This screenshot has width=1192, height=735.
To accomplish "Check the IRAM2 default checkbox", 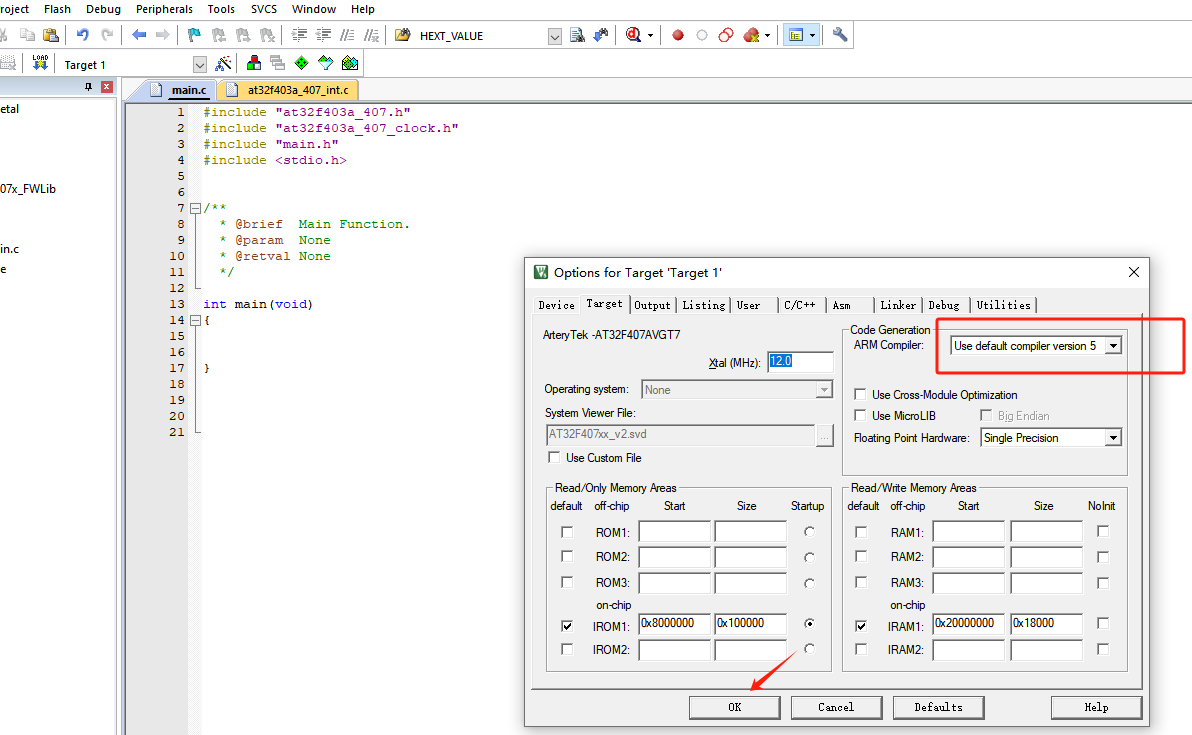I will pos(861,649).
